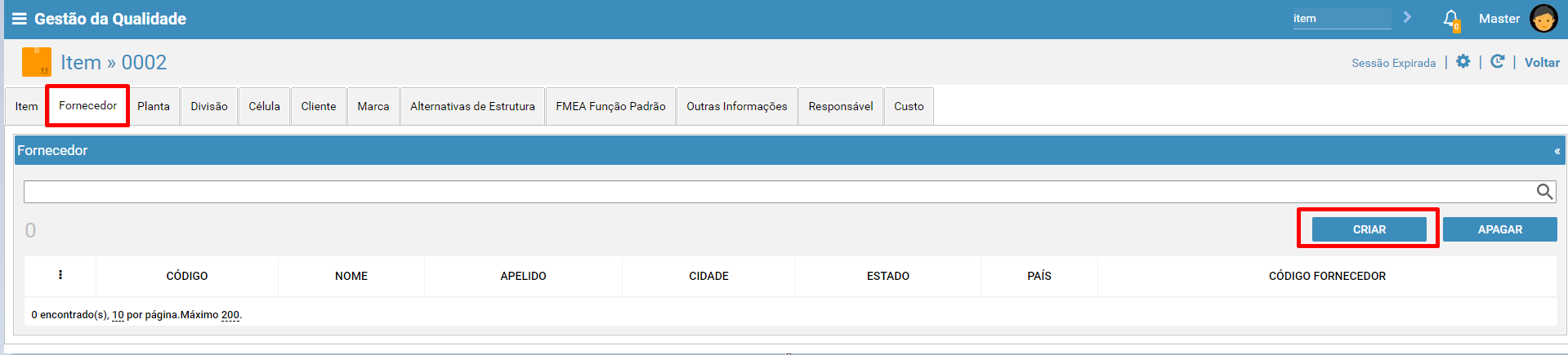Click the 10 per page link
1568x355 pixels.
(118, 315)
